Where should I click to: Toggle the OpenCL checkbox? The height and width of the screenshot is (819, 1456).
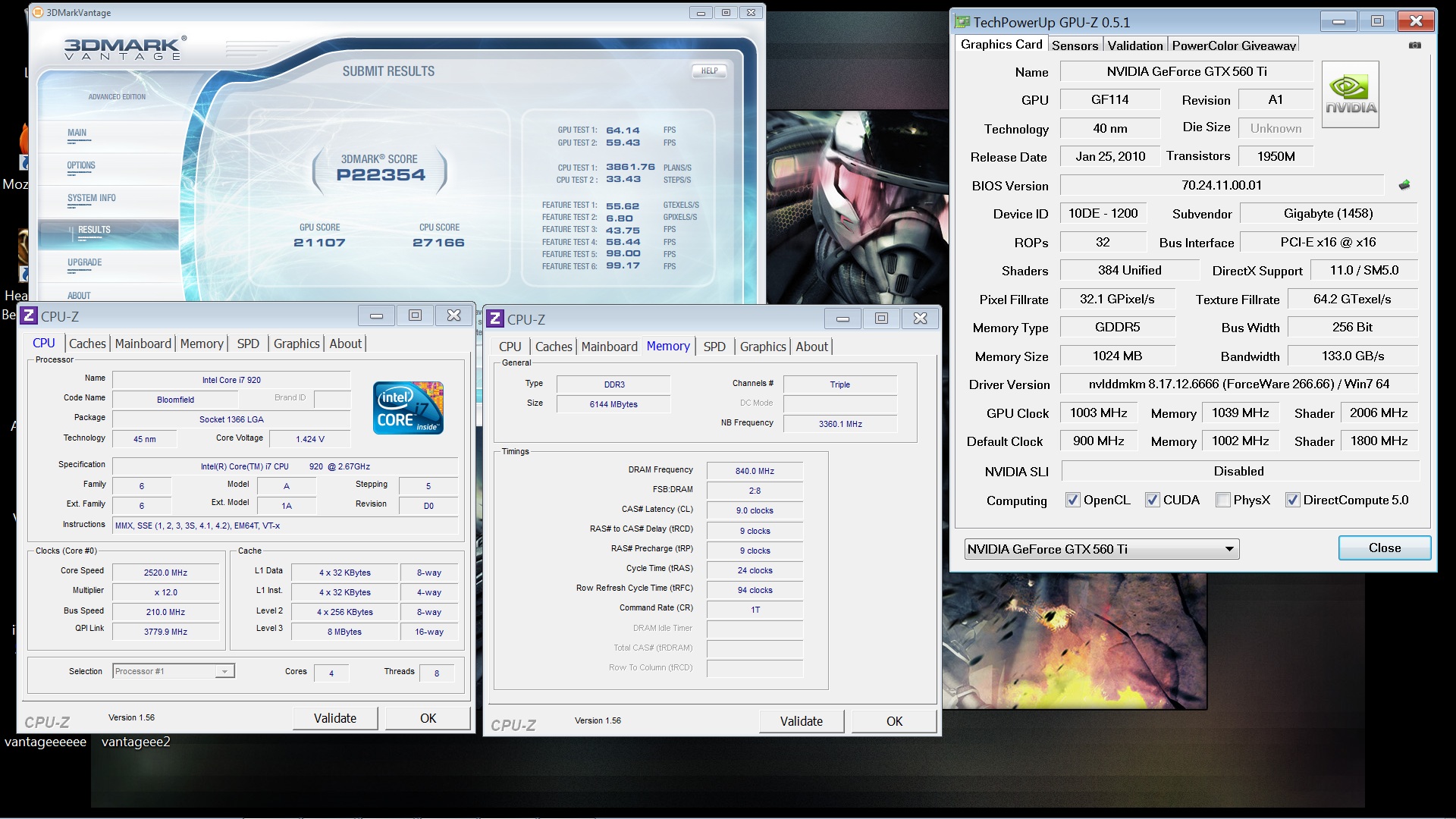[x=1072, y=500]
